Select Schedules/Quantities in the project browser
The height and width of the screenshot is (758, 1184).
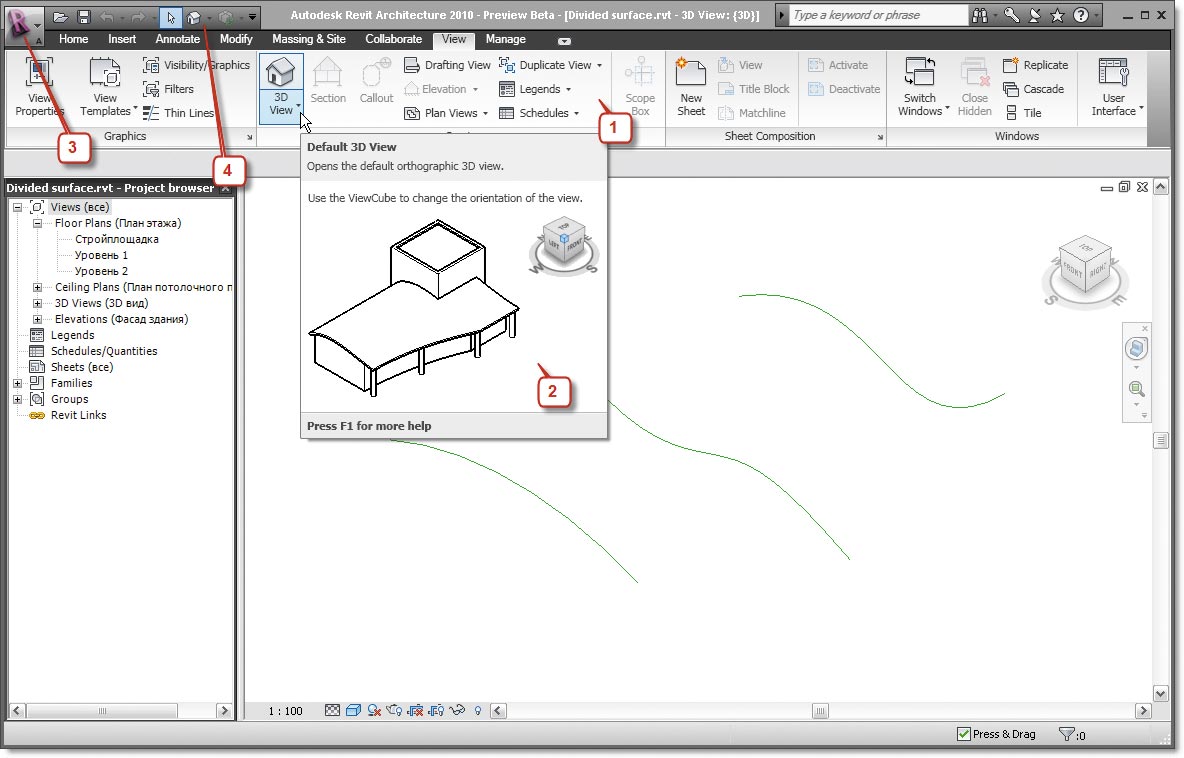coord(103,351)
